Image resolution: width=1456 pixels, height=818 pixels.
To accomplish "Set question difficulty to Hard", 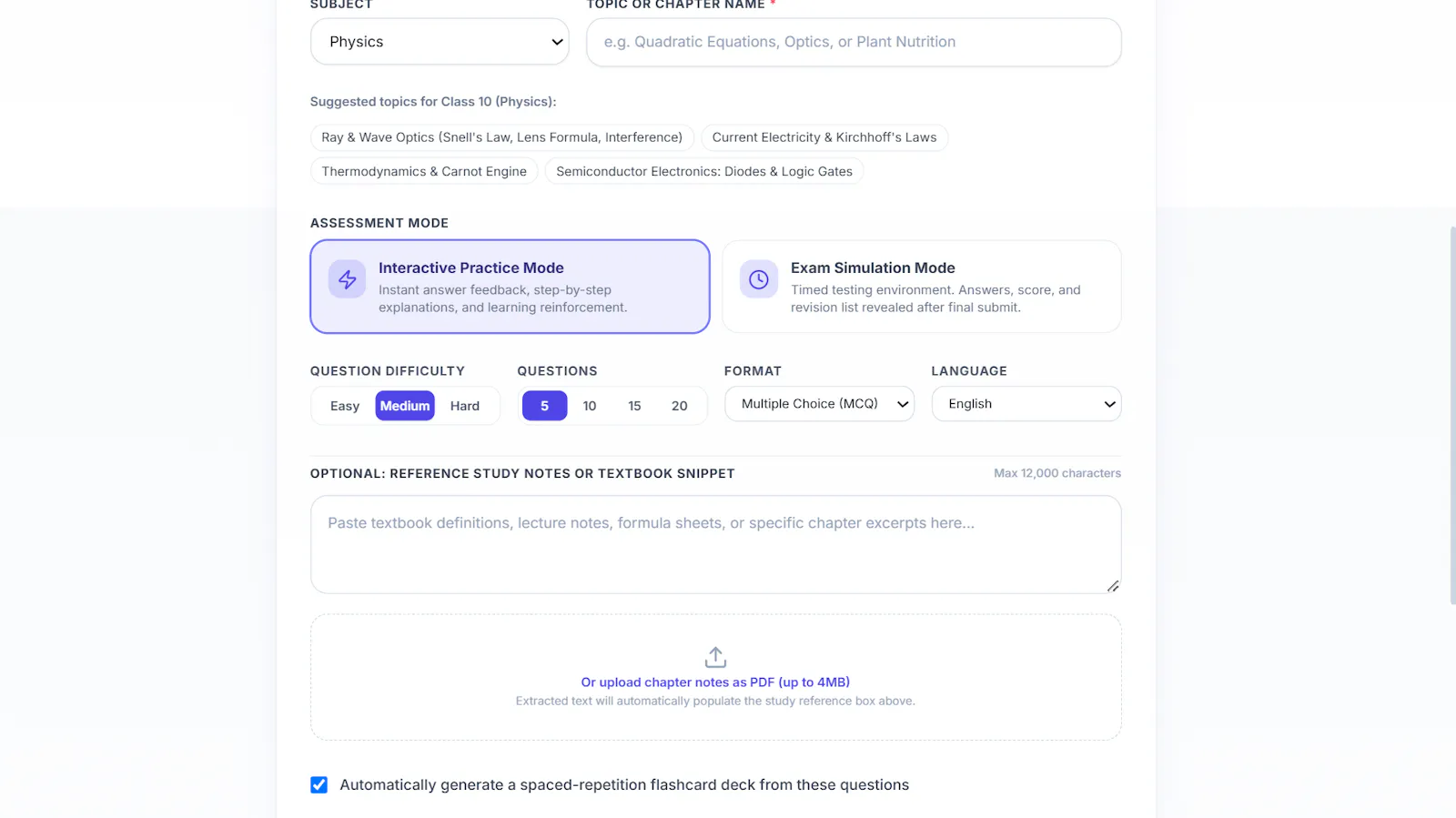I will (465, 406).
